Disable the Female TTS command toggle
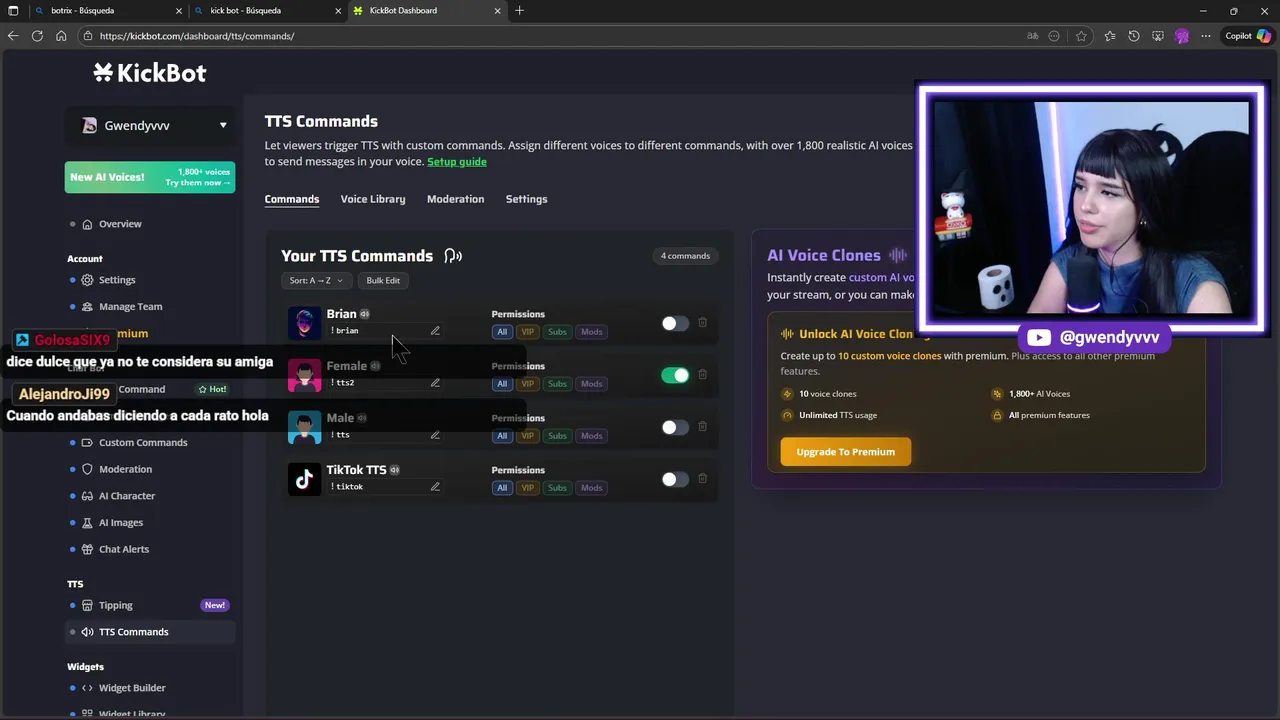 675,375
